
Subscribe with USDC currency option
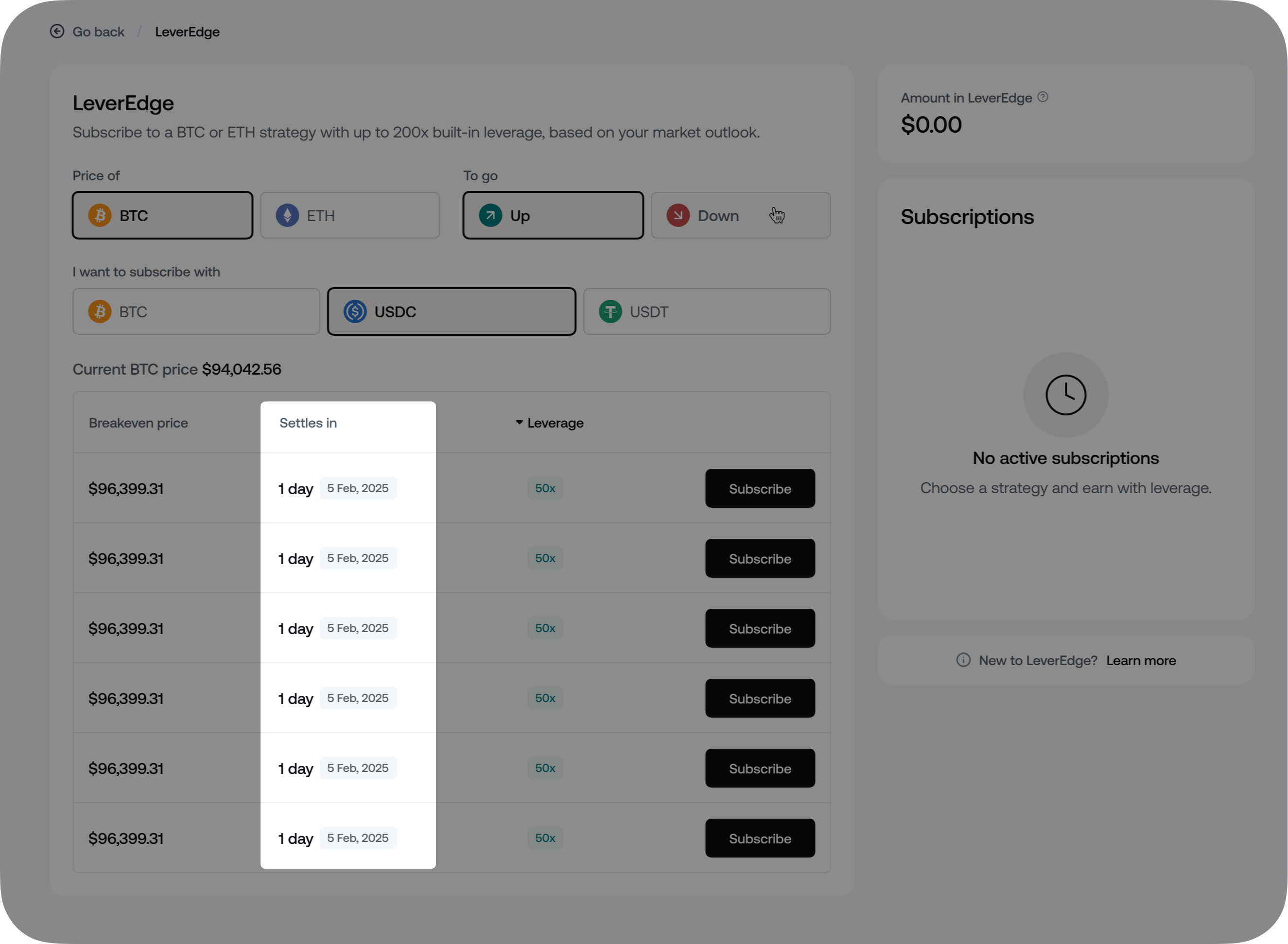pyautogui.click(x=451, y=311)
